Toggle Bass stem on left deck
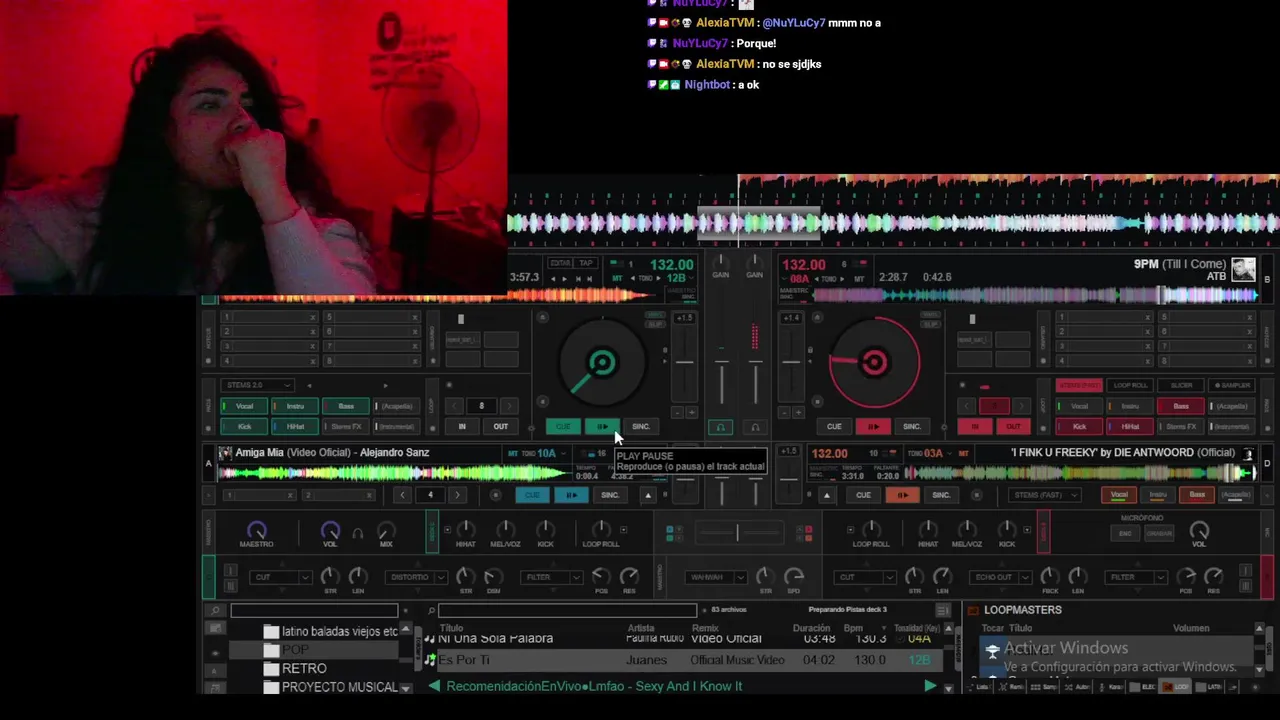Screen dimensions: 1280x720 (344, 406)
